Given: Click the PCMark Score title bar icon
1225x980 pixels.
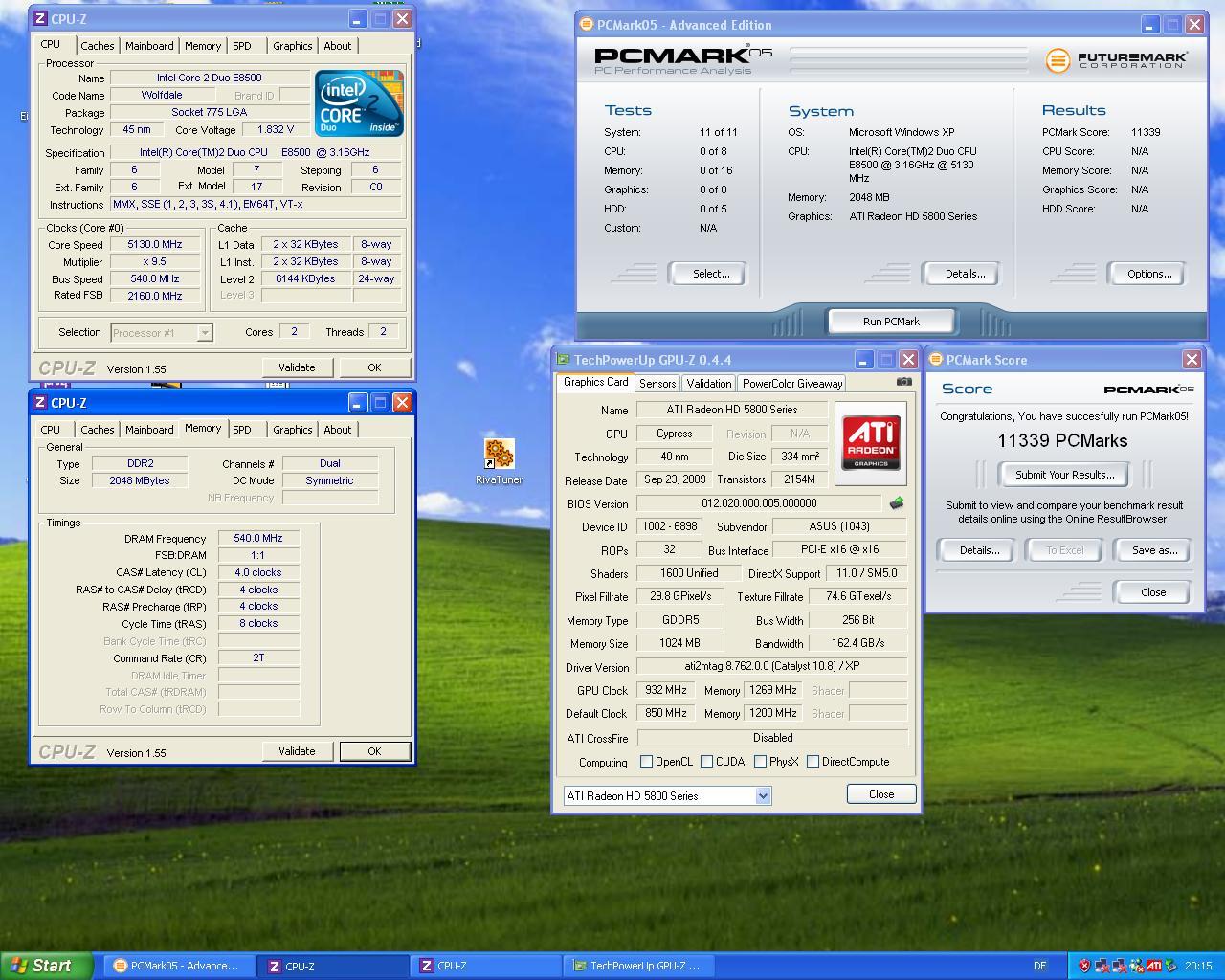Looking at the screenshot, I should point(935,360).
